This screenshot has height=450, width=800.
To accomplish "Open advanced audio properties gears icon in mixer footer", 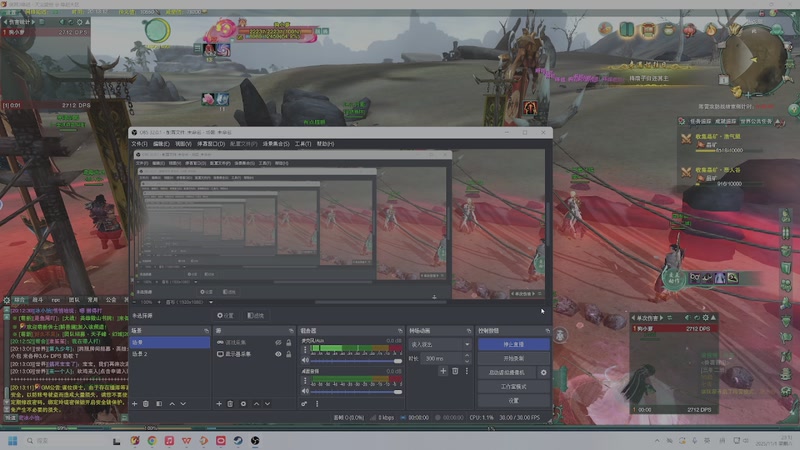I will tap(304, 404).
